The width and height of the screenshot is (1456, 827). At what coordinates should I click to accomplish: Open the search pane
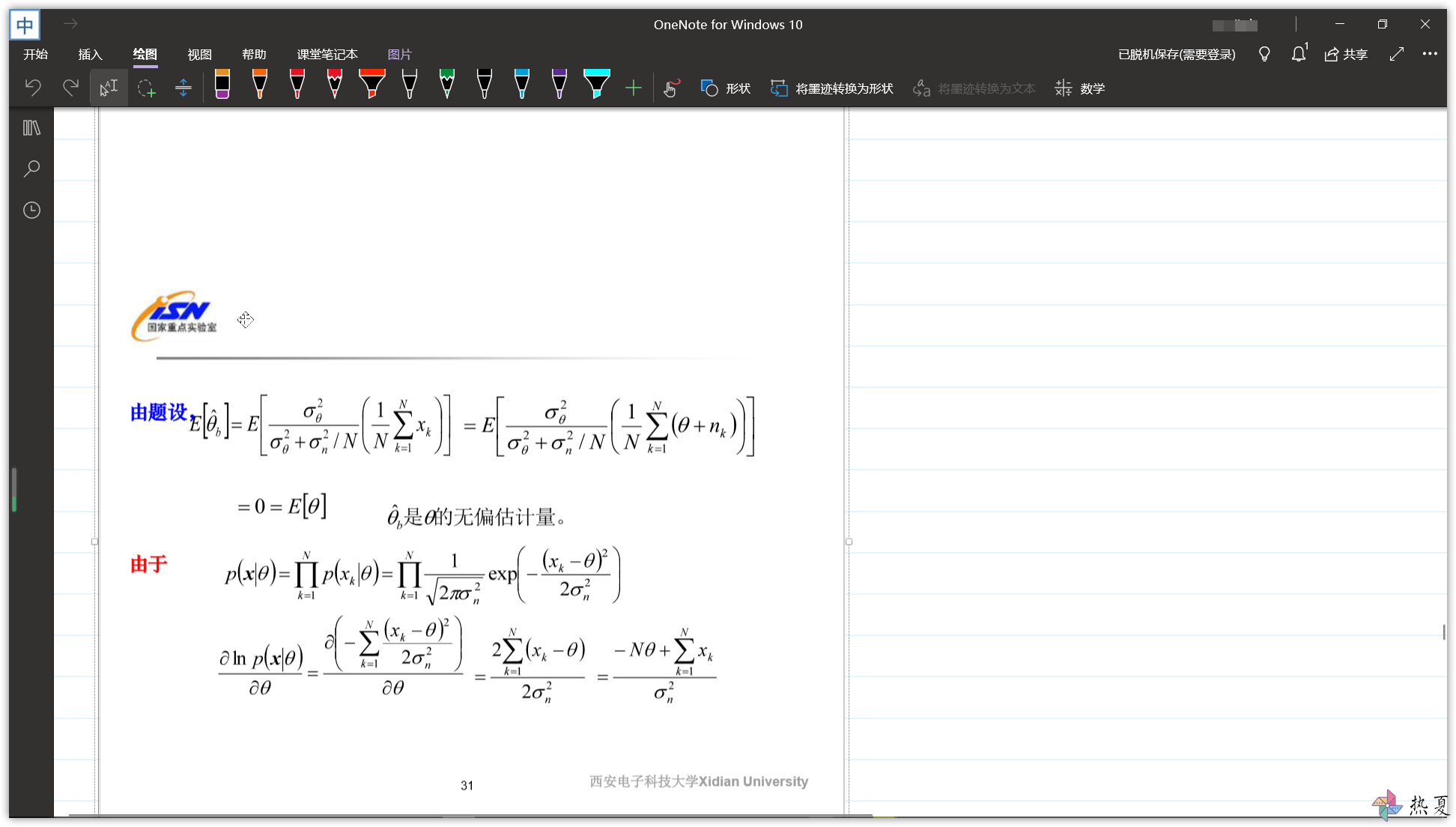(x=31, y=169)
